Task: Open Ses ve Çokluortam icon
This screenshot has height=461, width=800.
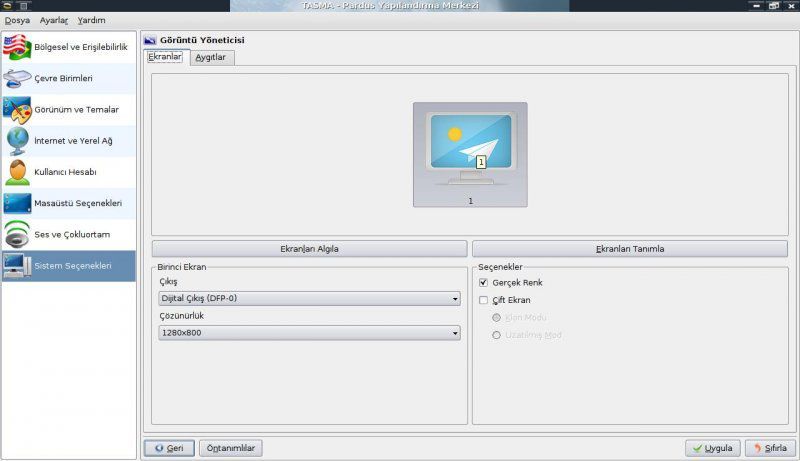Action: (17, 234)
